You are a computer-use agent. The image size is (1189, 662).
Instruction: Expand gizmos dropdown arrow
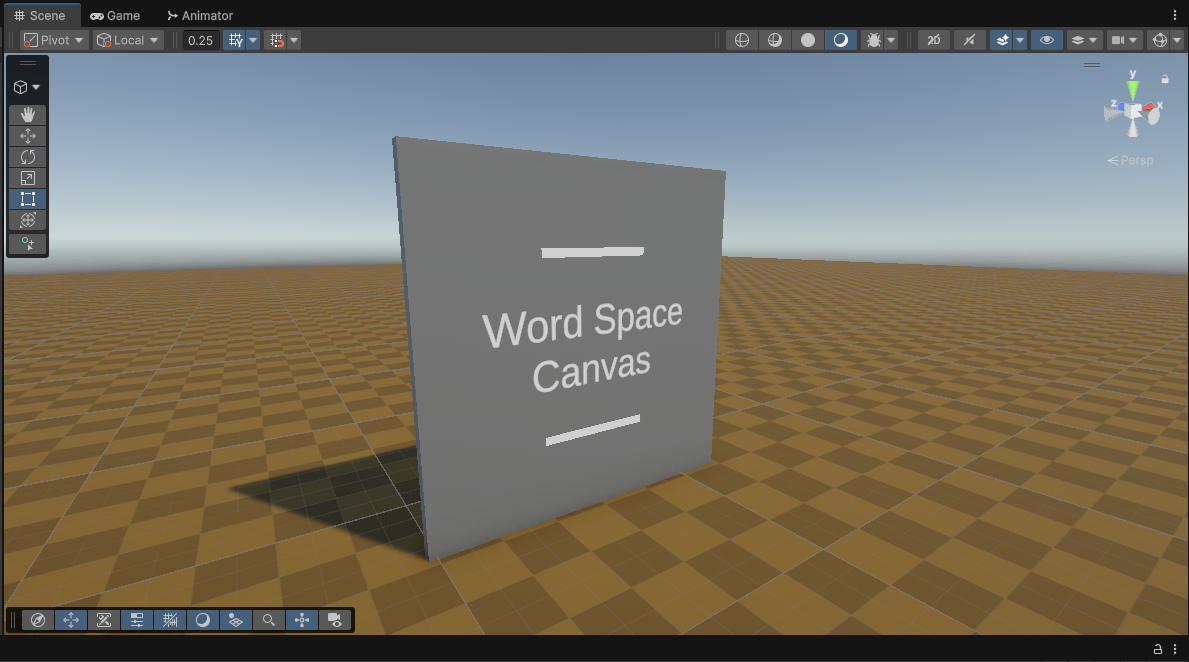click(1177, 40)
